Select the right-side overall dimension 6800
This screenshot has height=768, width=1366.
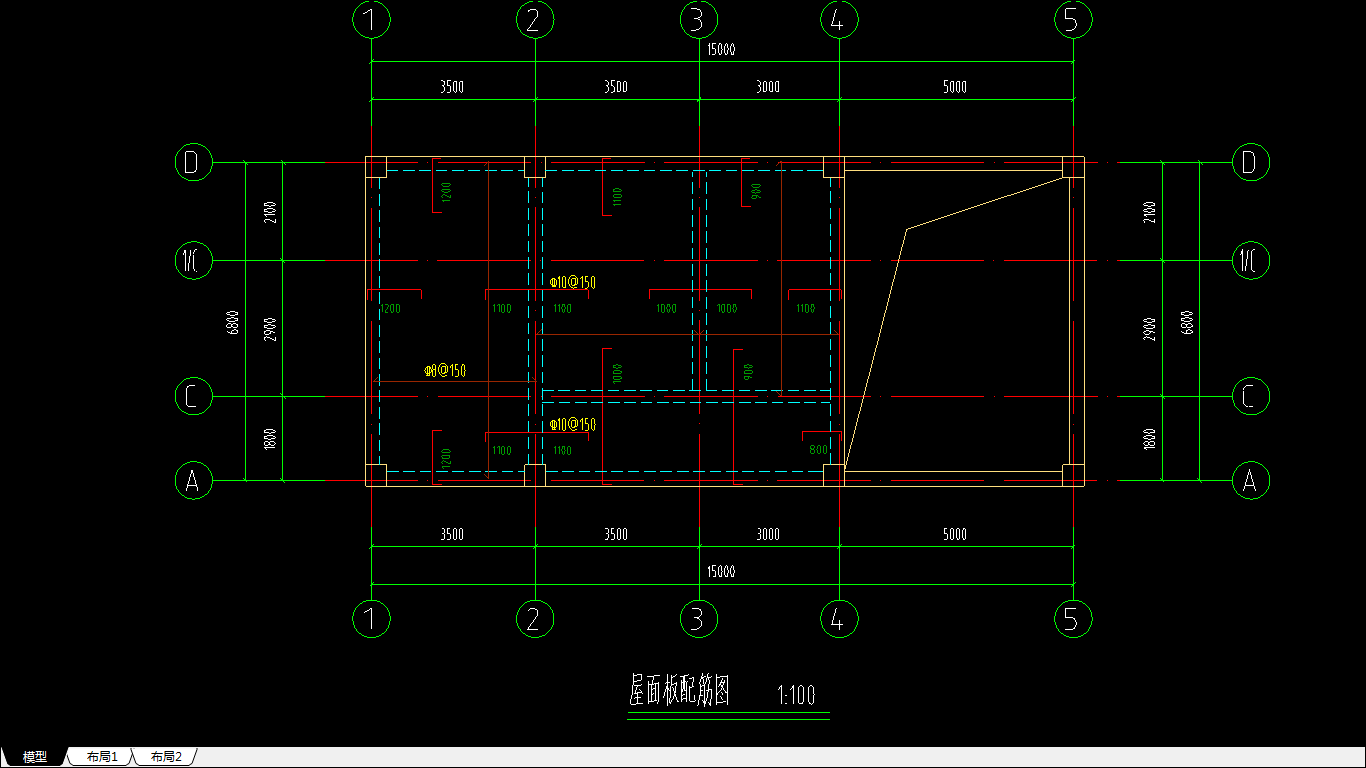click(1187, 322)
